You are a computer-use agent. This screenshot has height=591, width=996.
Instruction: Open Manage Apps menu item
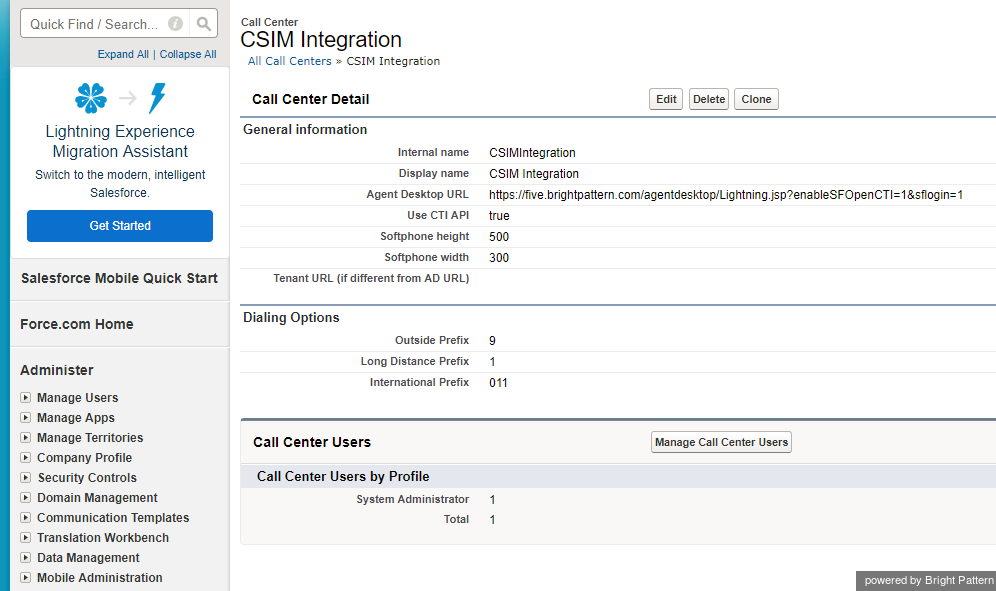coord(76,418)
